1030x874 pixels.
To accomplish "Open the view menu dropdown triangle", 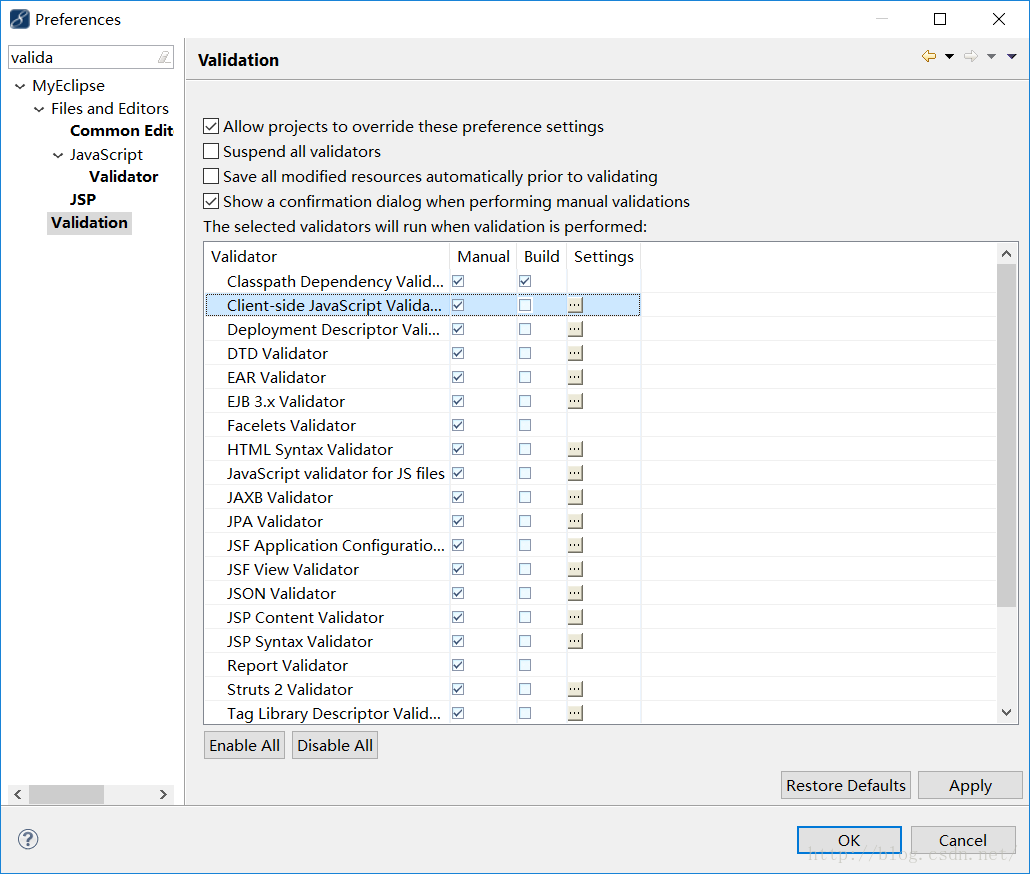I will pos(1012,56).
